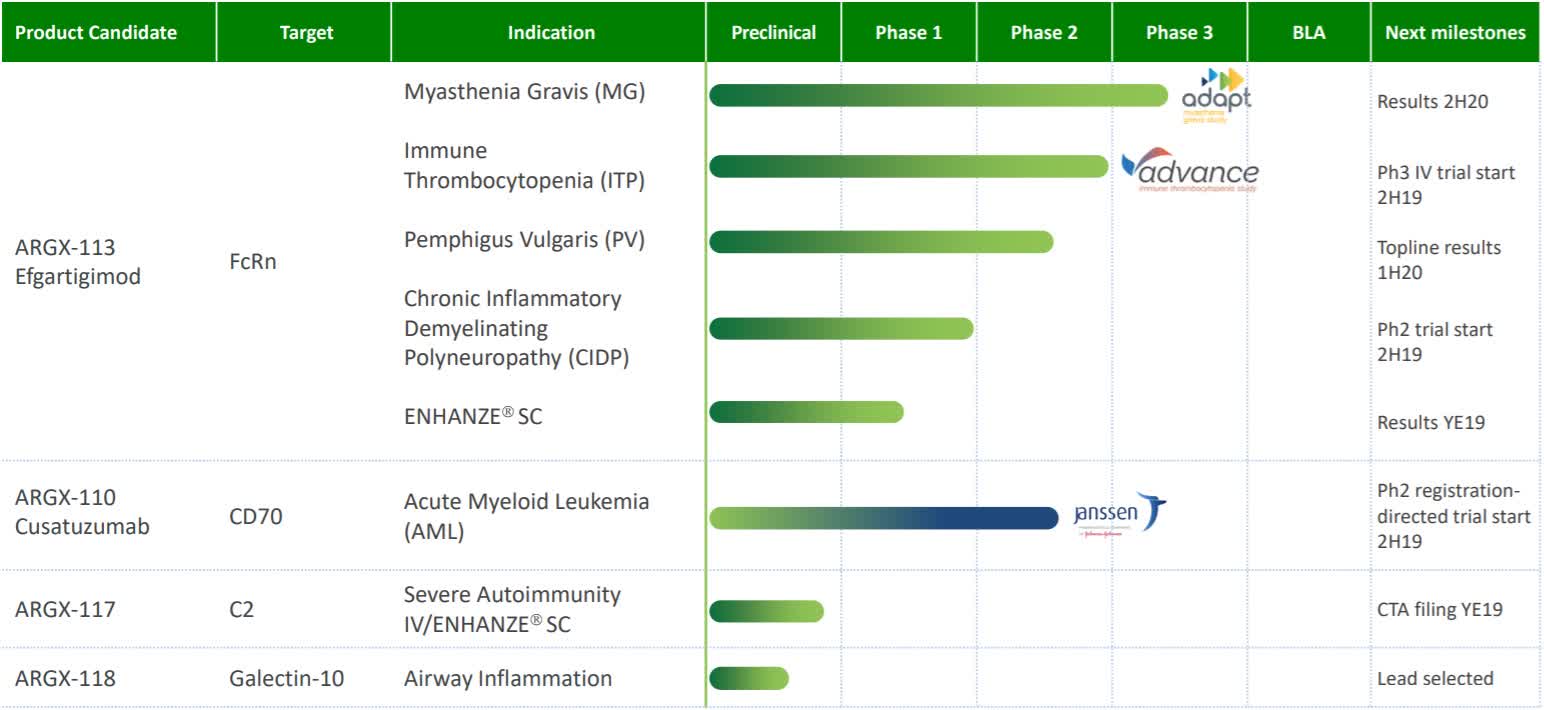The image size is (1544, 710).
Task: Click the Severe Autoimmunity IV/ENHANZE SC indication
Action: tap(512, 609)
